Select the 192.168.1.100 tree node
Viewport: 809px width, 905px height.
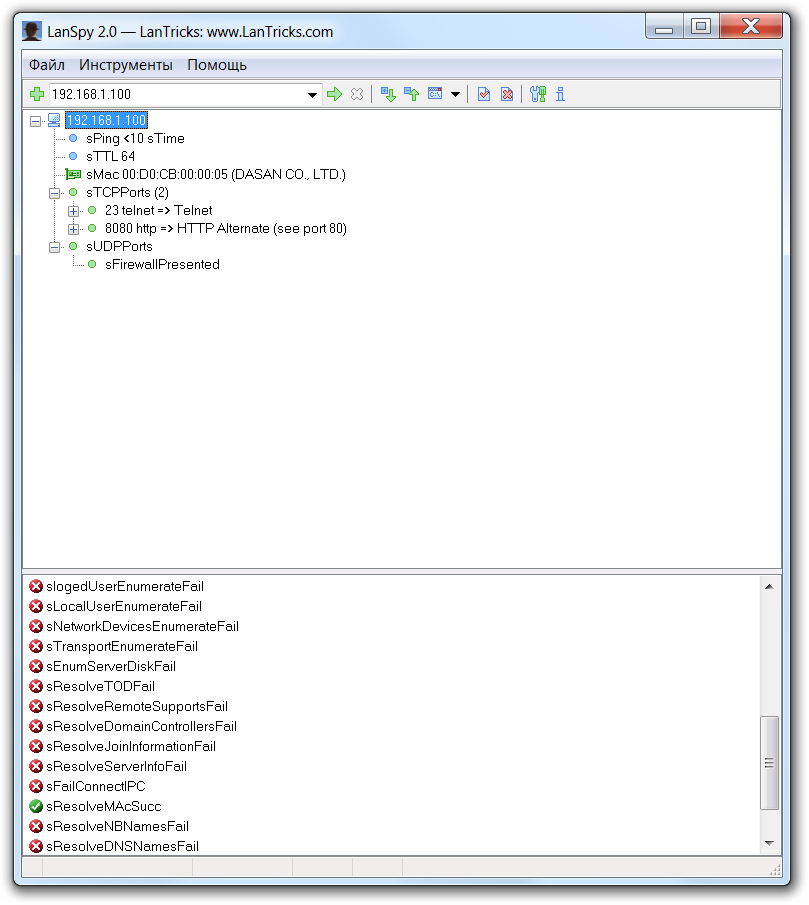(x=106, y=120)
